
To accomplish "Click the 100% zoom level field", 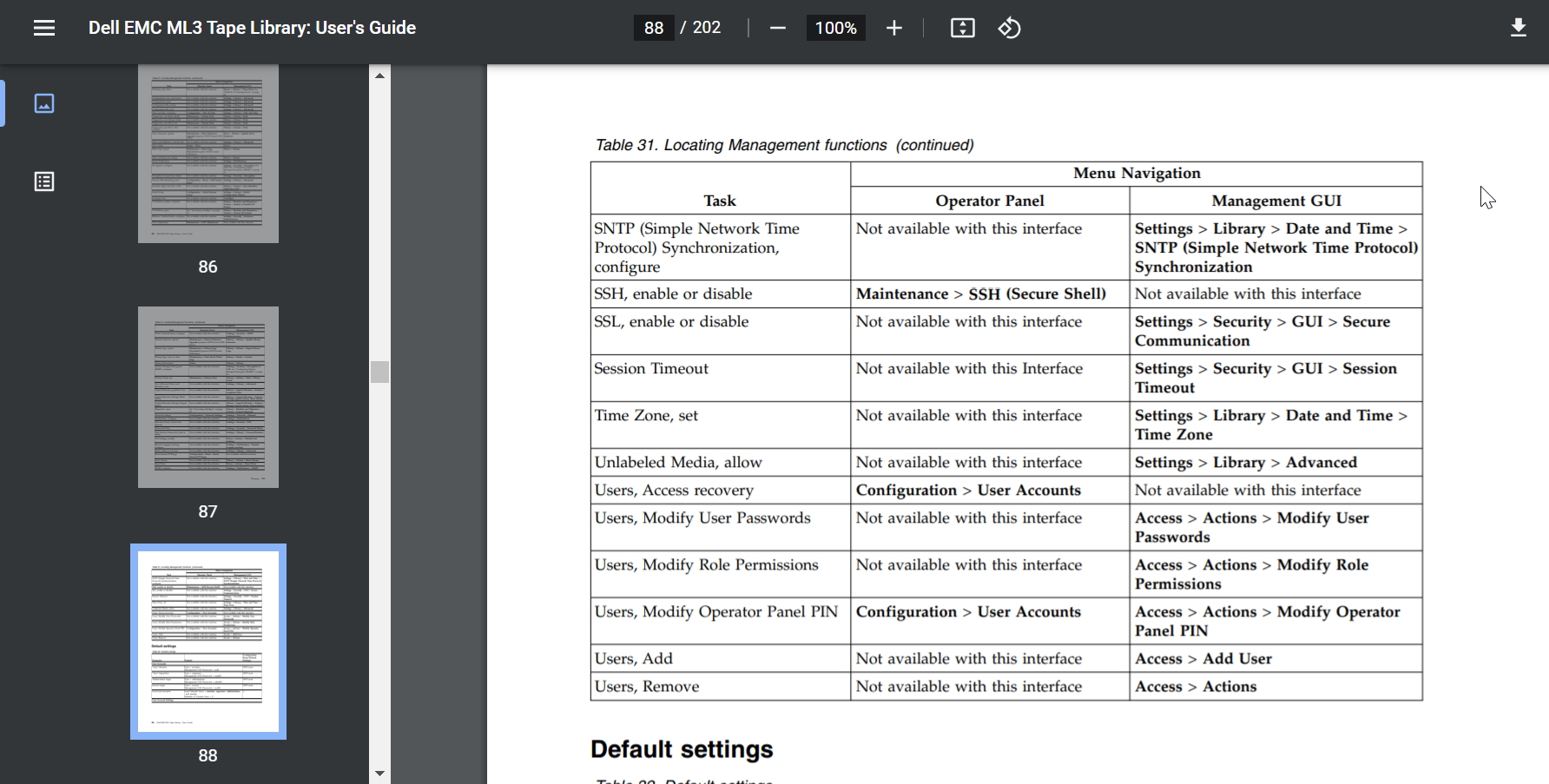I will pos(835,28).
